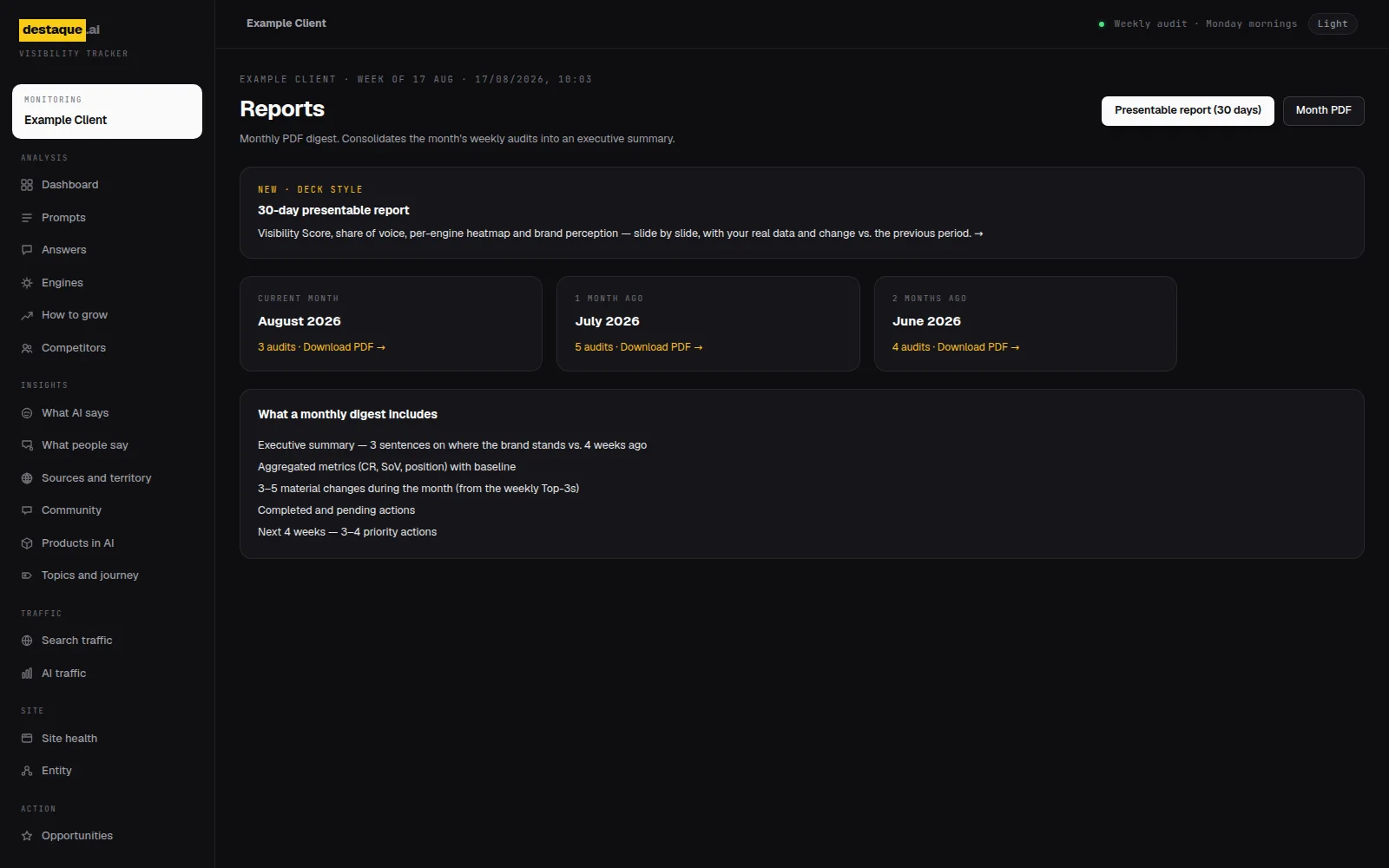Open Opportunities page

point(107,836)
